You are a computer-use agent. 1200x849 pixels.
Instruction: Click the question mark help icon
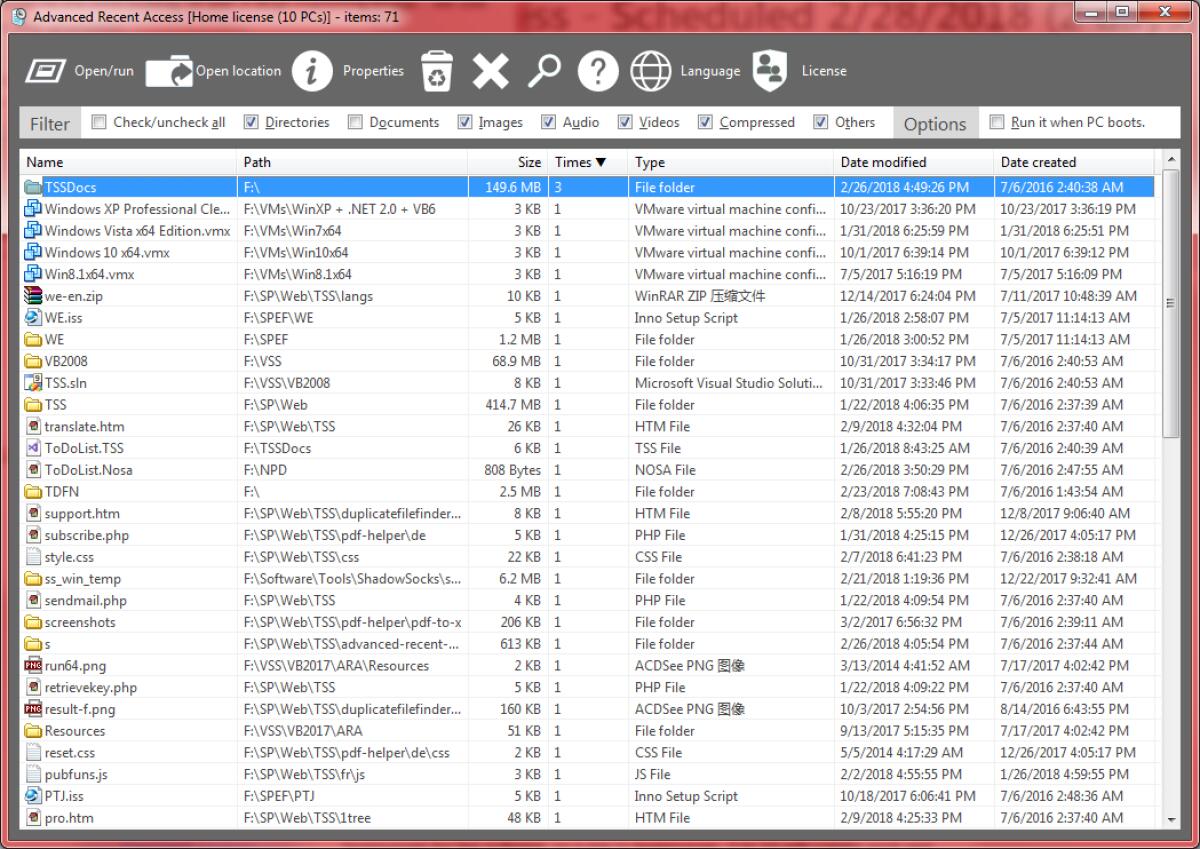pos(598,70)
